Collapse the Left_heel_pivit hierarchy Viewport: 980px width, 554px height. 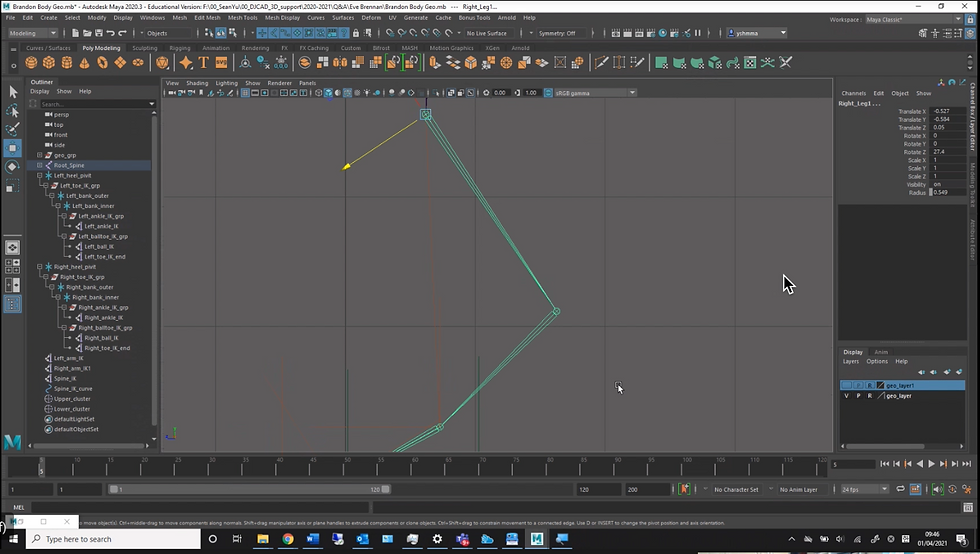pos(39,176)
